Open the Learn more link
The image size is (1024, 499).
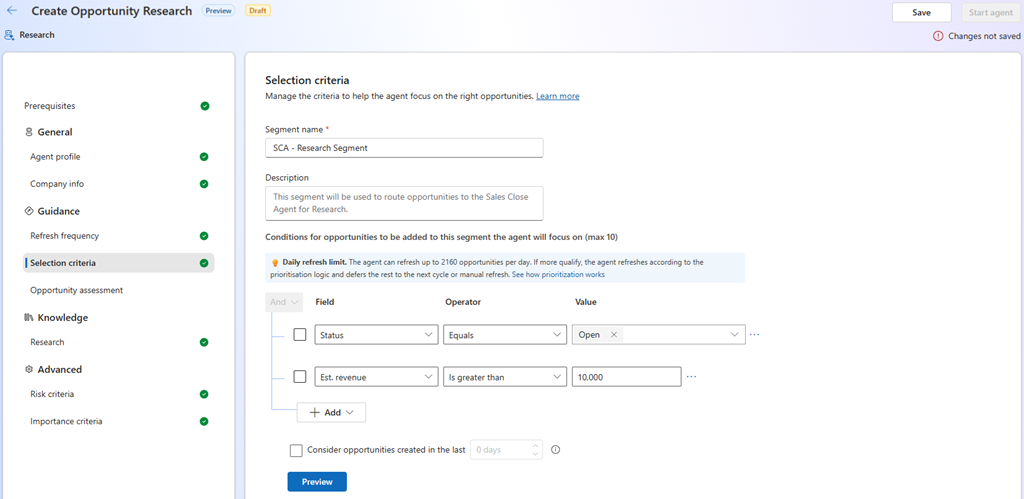[558, 96]
